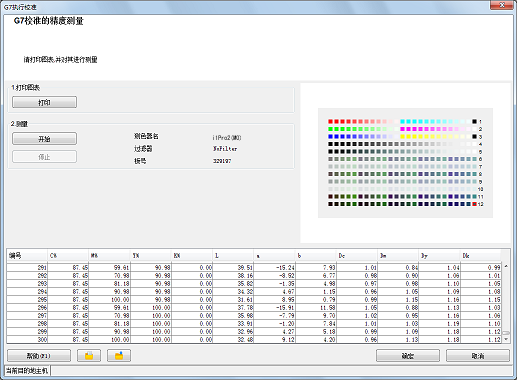Confirm with the 确定 button

point(408,355)
